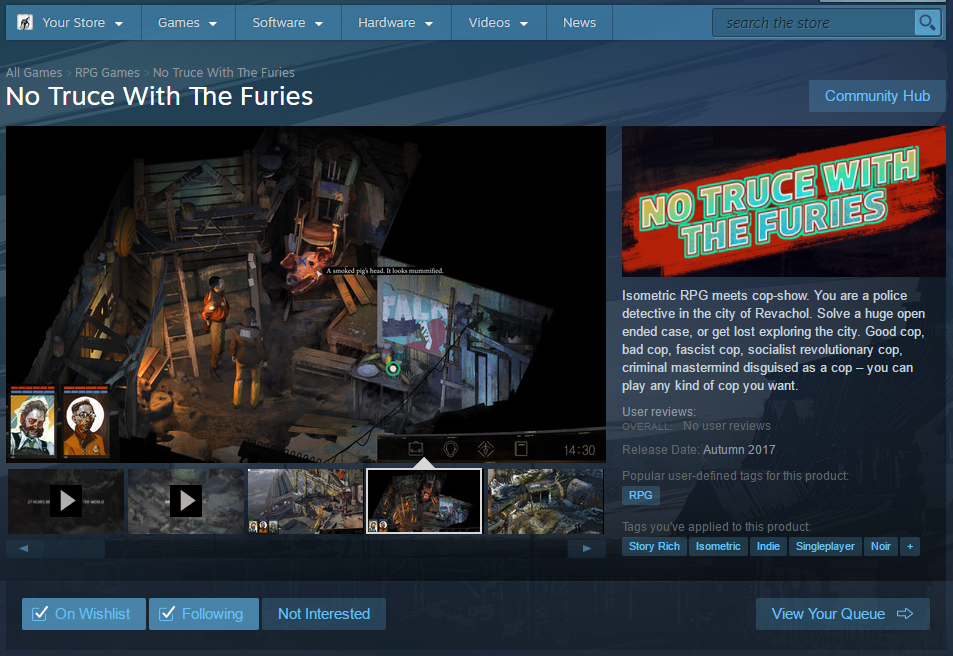Click the Indie tag

768,547
